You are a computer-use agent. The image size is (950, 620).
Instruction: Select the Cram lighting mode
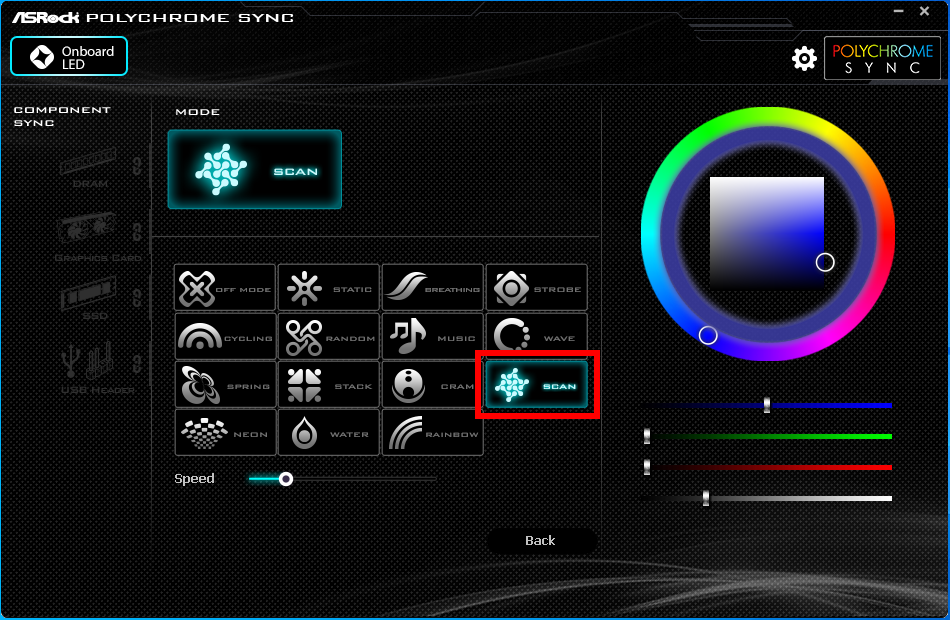tap(433, 384)
